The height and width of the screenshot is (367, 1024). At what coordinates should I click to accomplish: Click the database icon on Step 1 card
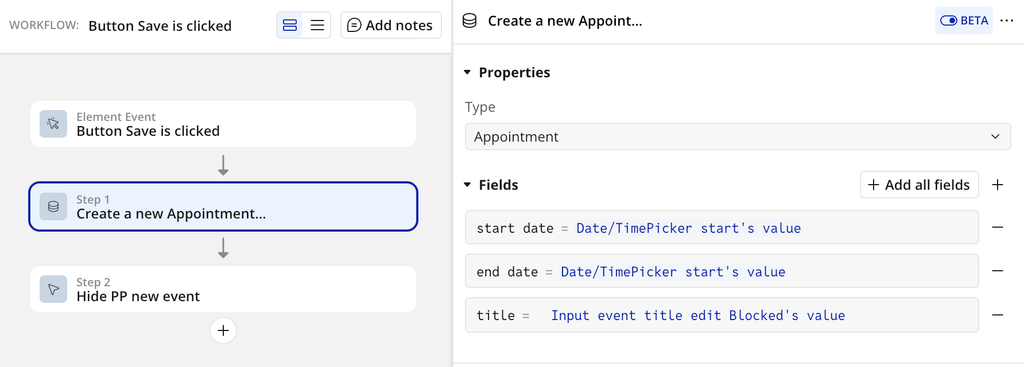(54, 206)
